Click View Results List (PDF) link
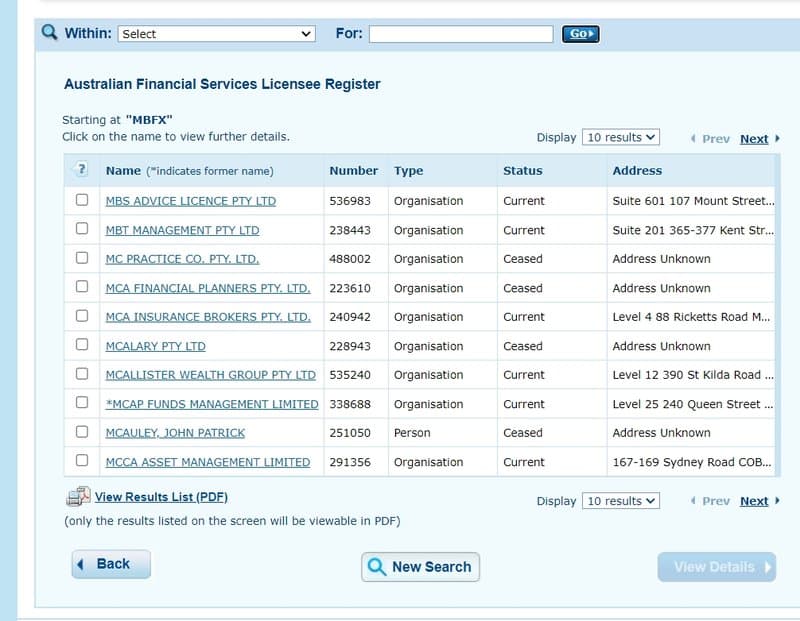 coord(161,497)
